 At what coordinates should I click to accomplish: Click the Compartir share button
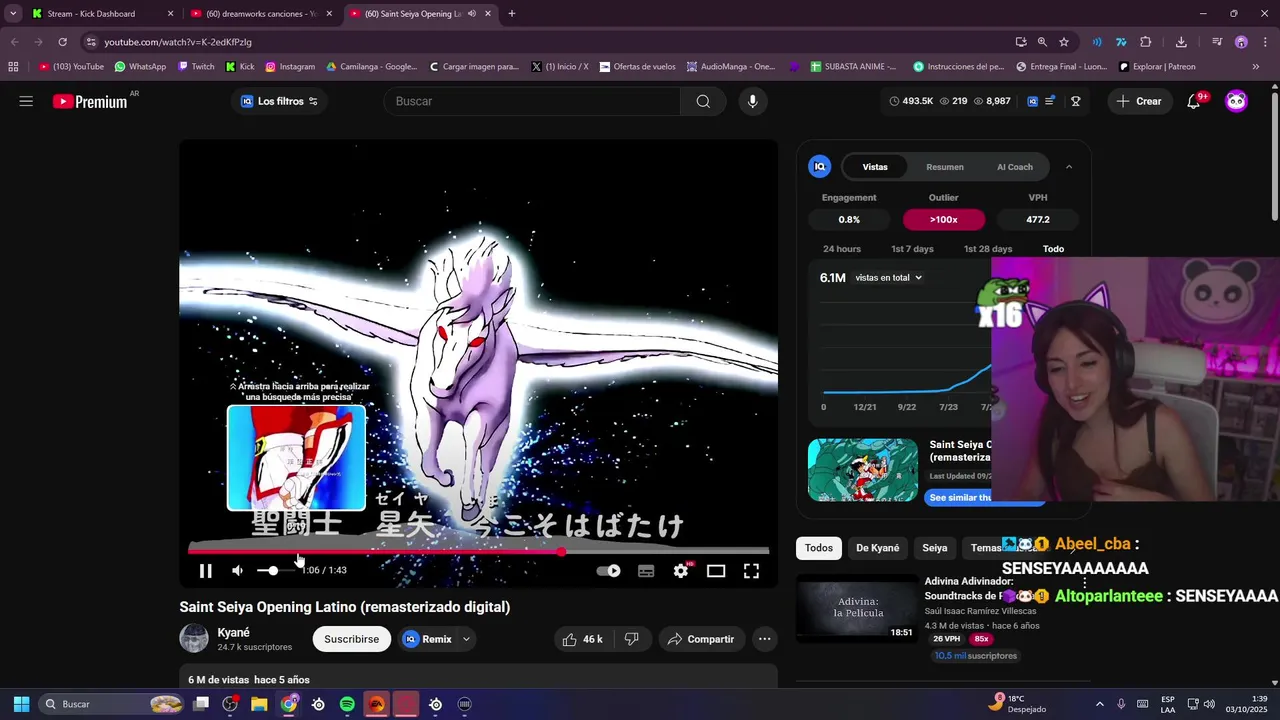coord(701,639)
